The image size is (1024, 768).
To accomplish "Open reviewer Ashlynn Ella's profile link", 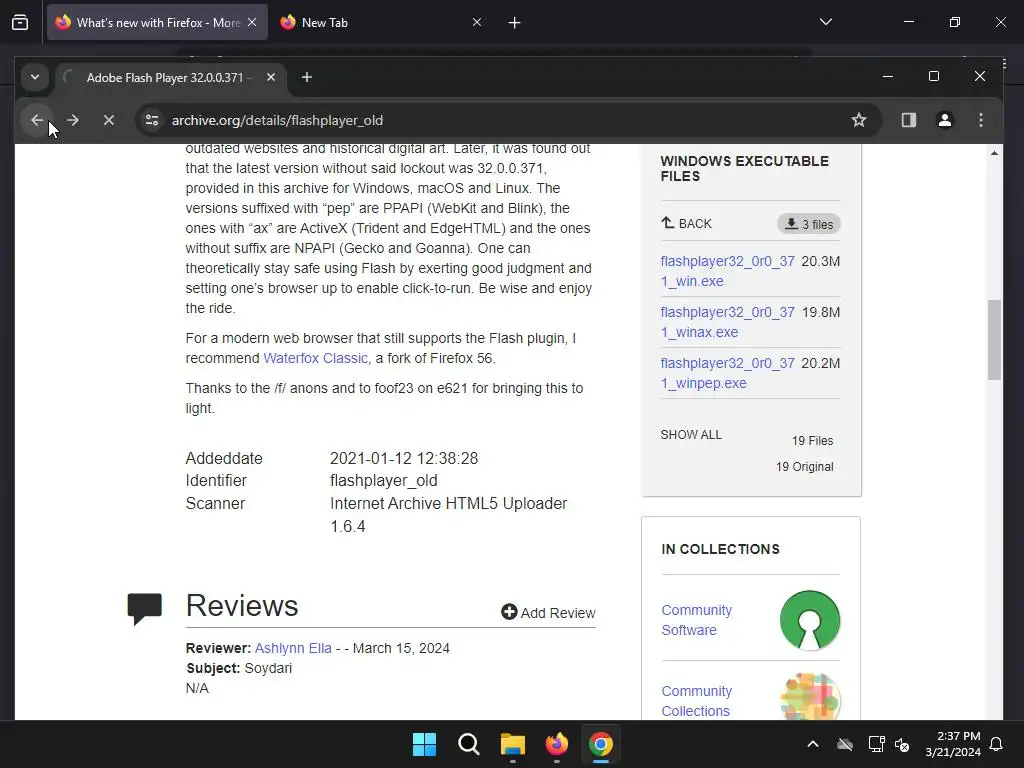I will [293, 648].
